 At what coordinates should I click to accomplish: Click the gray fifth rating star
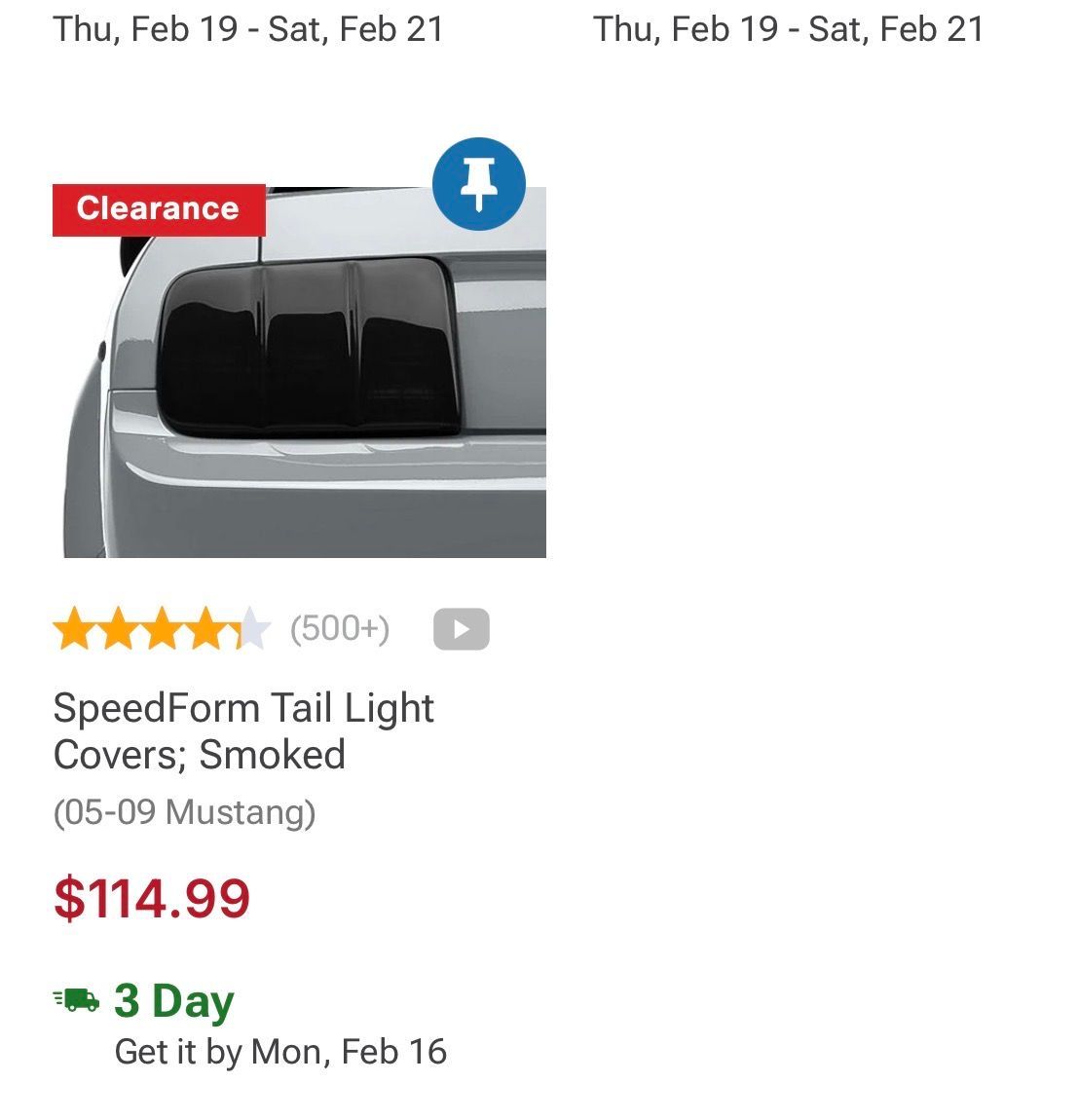point(252,629)
